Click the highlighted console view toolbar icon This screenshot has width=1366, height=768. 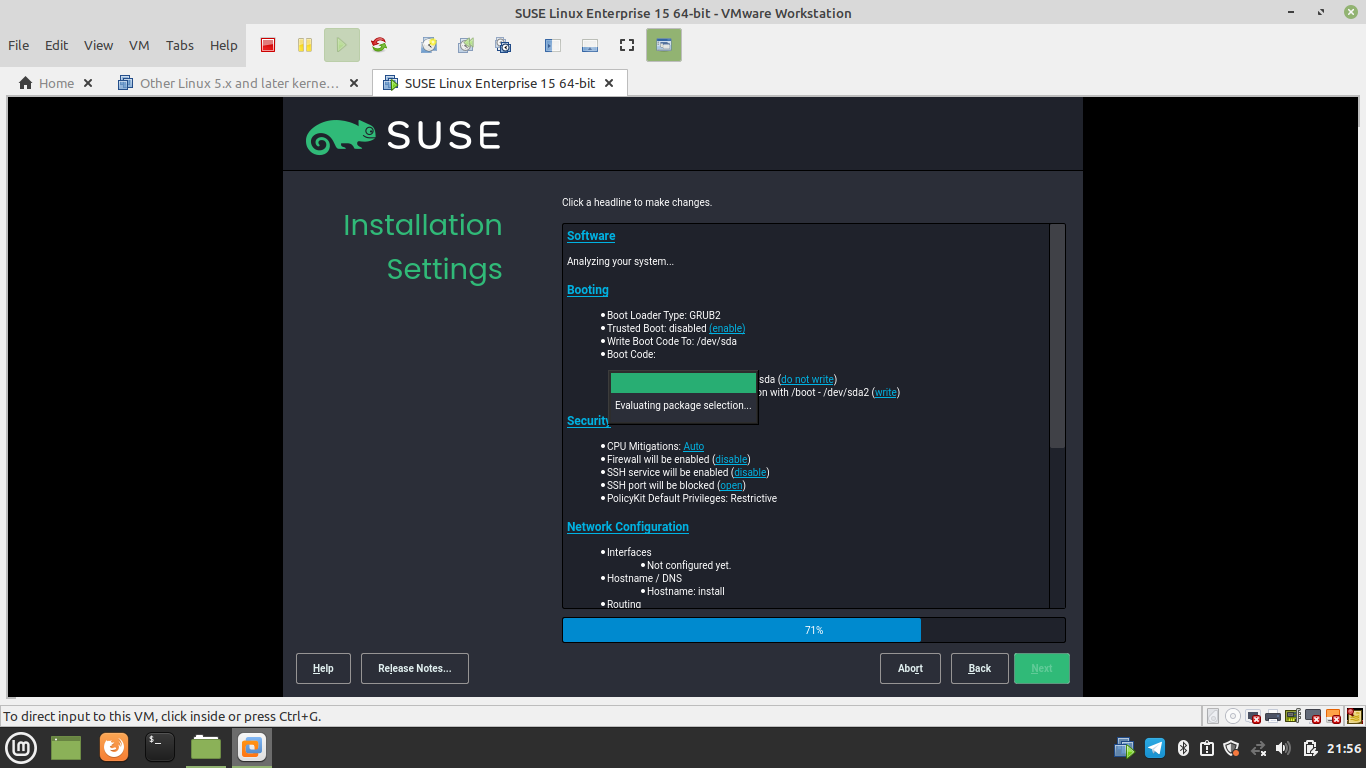(x=664, y=45)
